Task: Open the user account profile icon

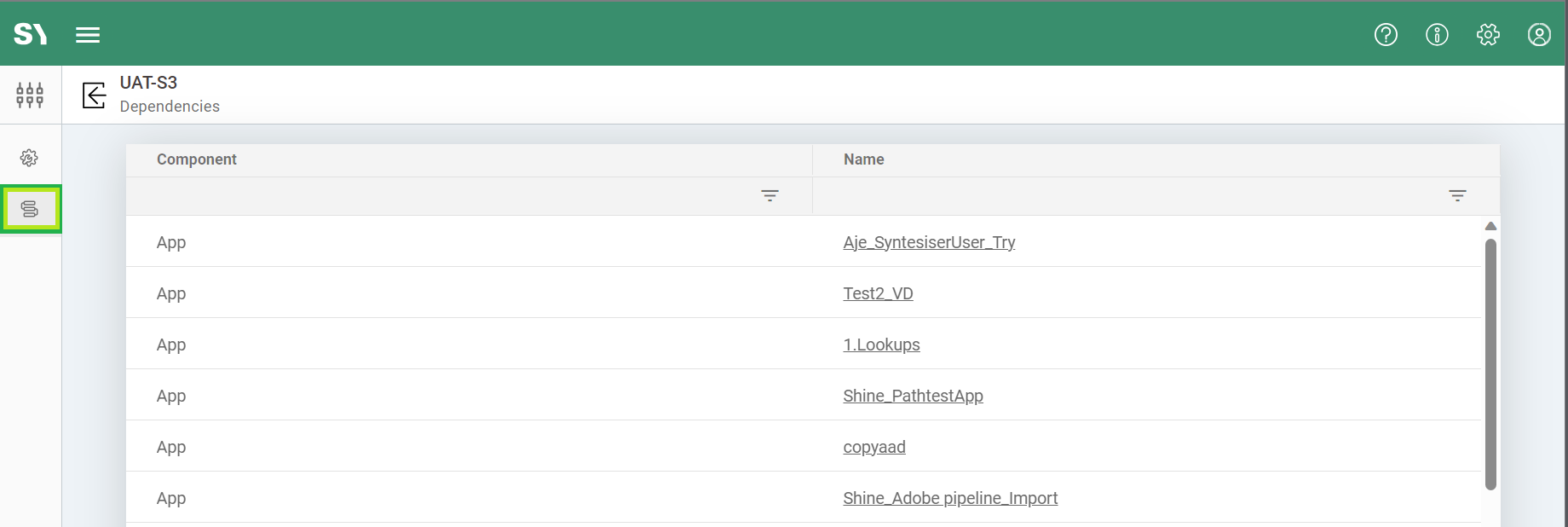Action: click(1539, 35)
